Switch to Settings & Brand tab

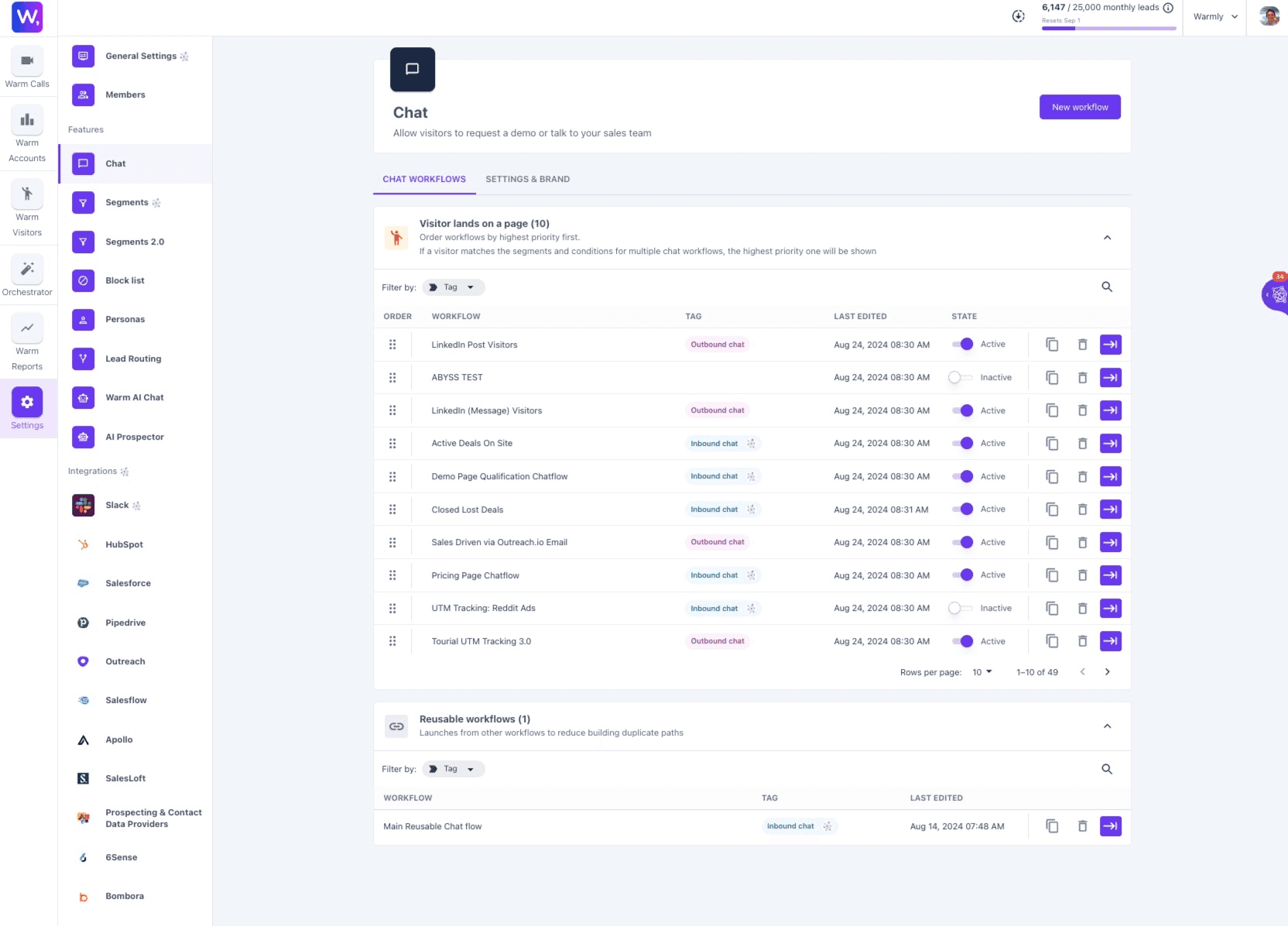click(528, 180)
